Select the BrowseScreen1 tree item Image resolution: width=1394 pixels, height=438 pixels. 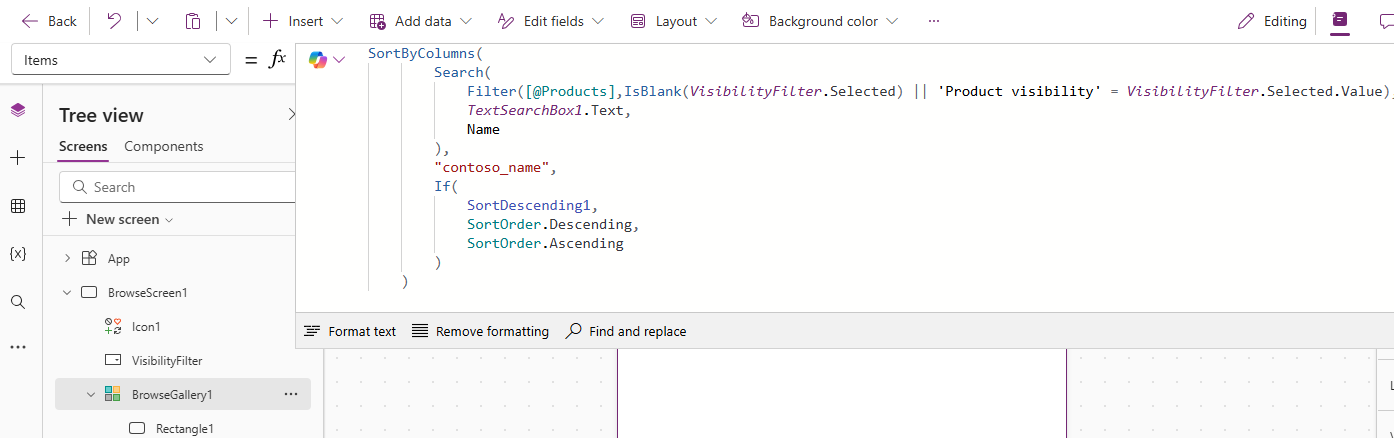click(x=148, y=293)
